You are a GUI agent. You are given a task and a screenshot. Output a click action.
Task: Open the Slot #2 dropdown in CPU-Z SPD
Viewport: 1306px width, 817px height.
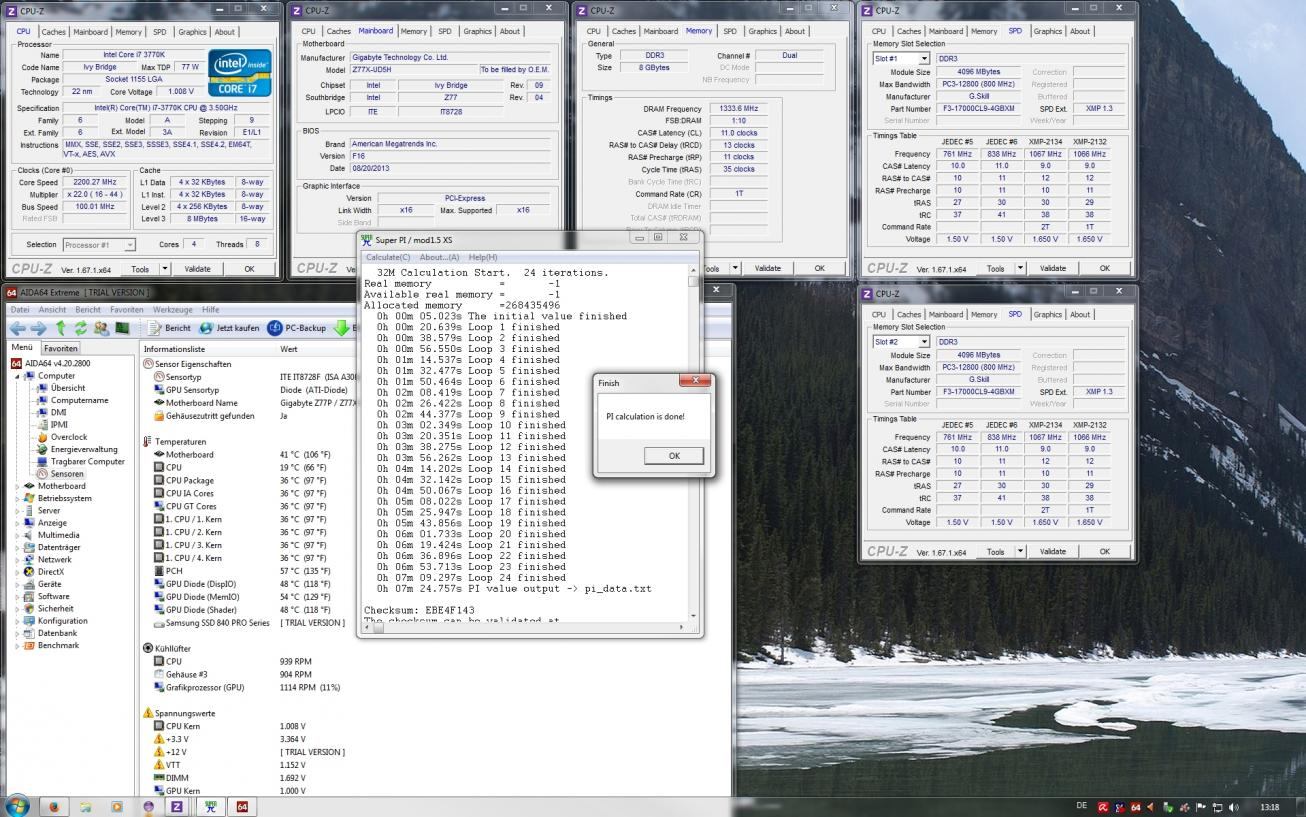[924, 342]
